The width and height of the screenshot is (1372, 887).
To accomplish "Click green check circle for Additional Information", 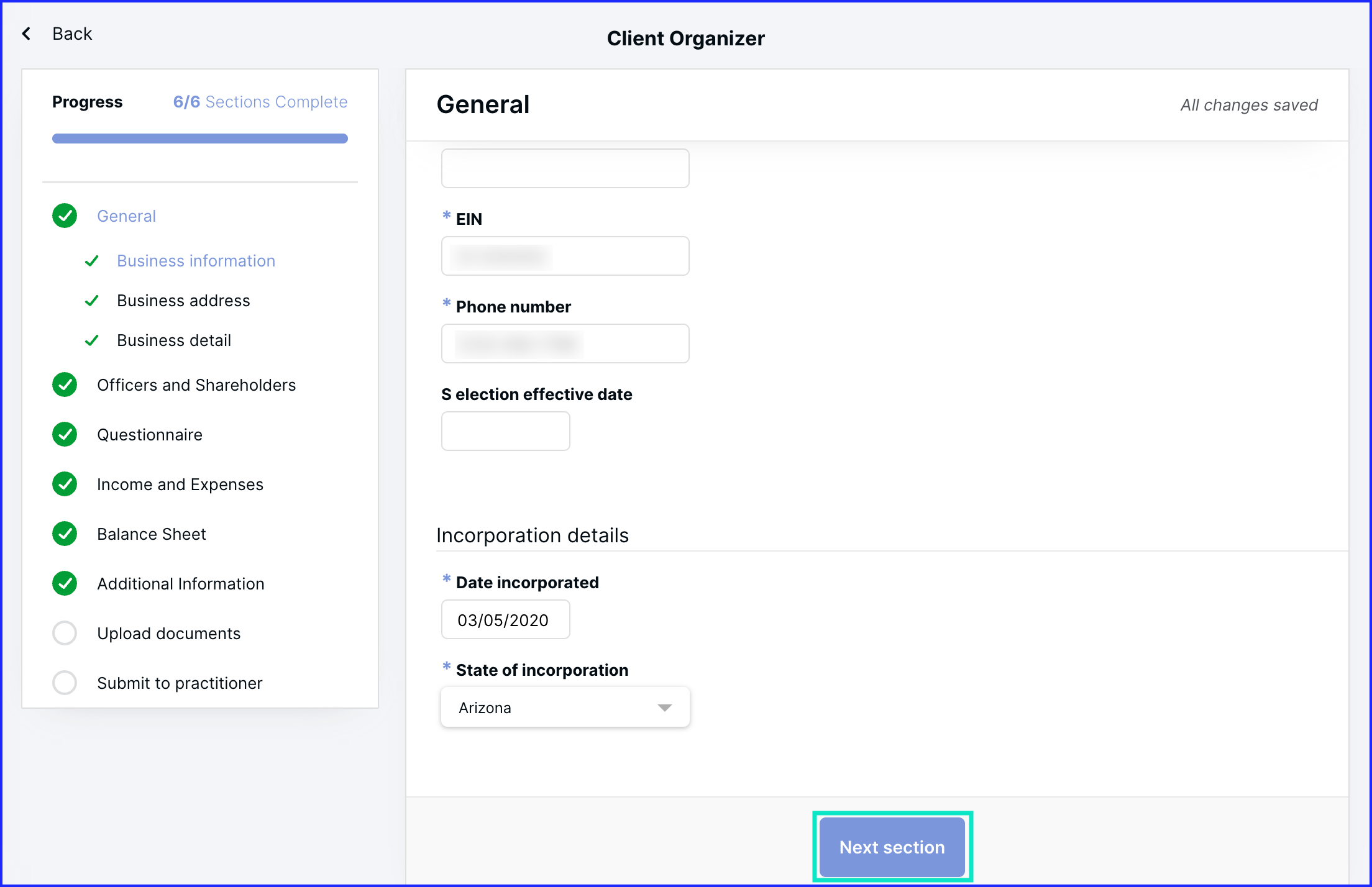I will tap(65, 583).
